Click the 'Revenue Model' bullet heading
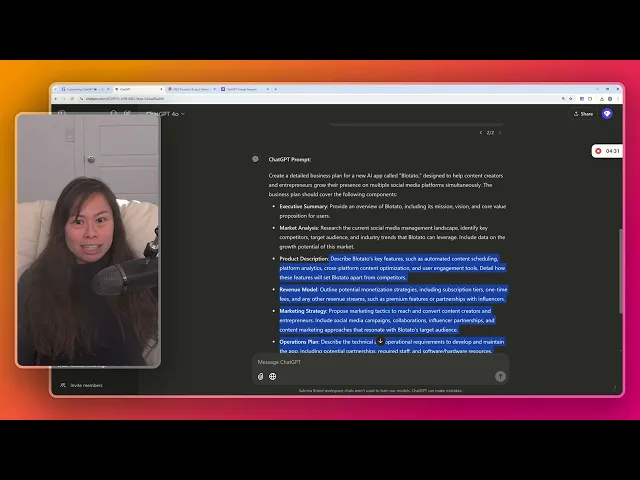Viewport: 640px width, 480px height. click(299, 289)
